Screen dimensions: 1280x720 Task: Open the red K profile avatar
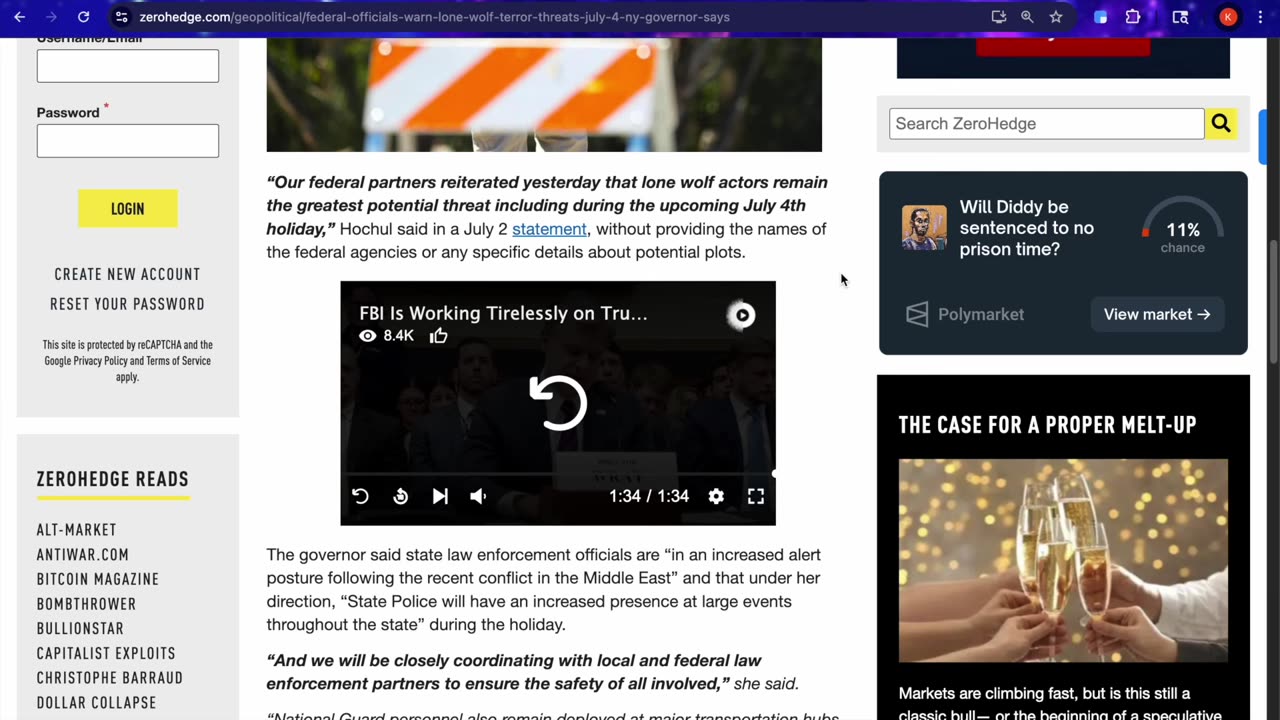(x=1228, y=17)
